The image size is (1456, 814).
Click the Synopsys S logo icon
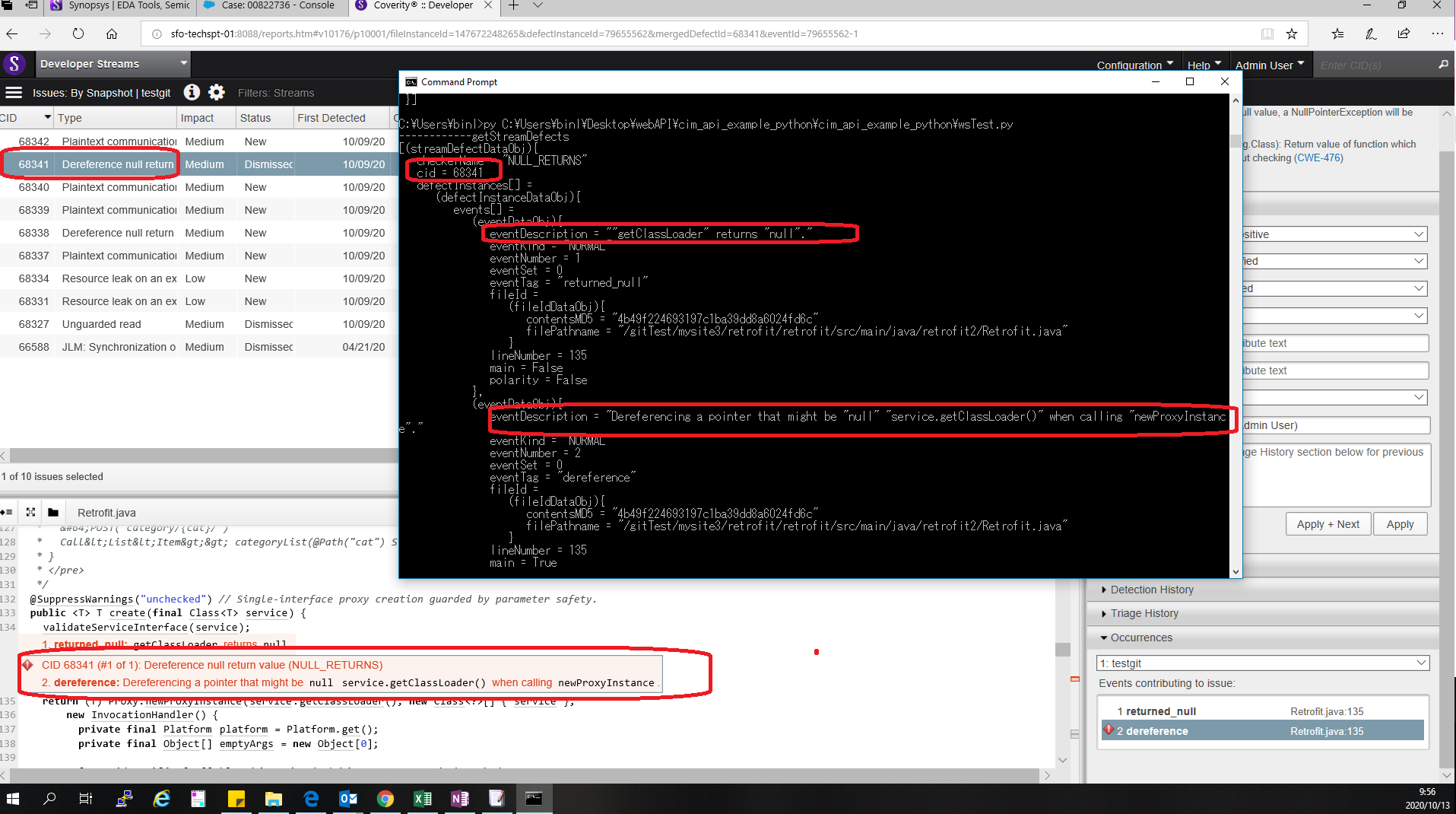coord(14,65)
